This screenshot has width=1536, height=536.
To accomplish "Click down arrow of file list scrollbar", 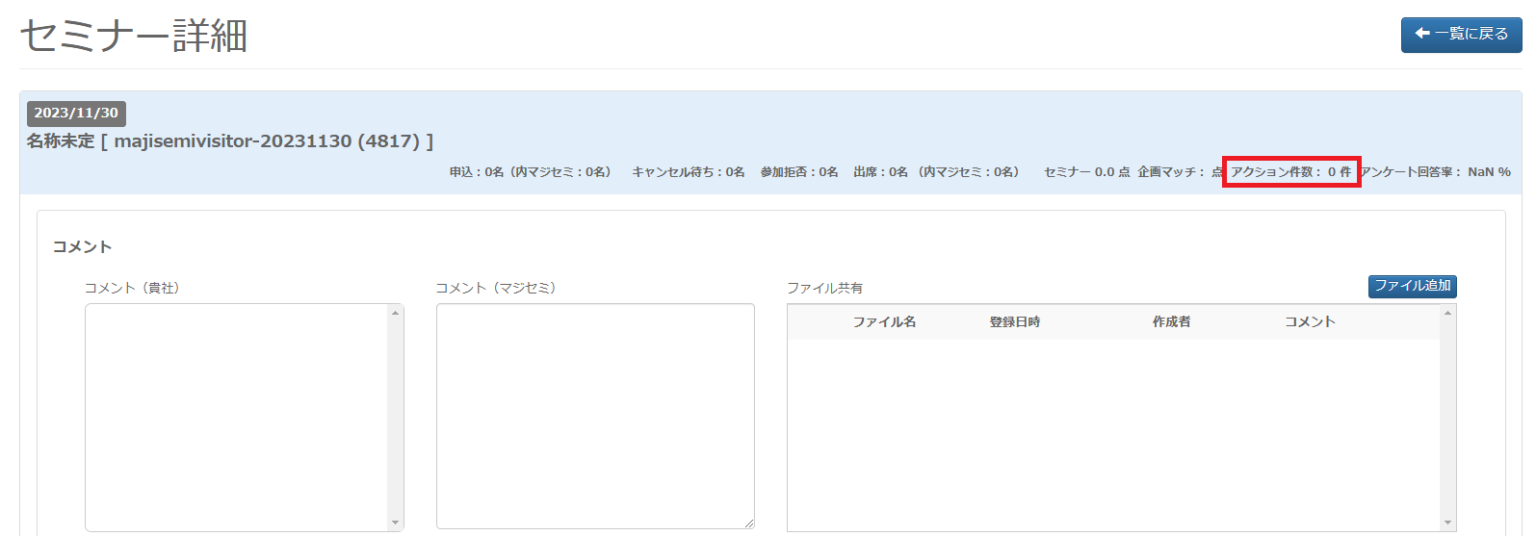I will click(1447, 522).
